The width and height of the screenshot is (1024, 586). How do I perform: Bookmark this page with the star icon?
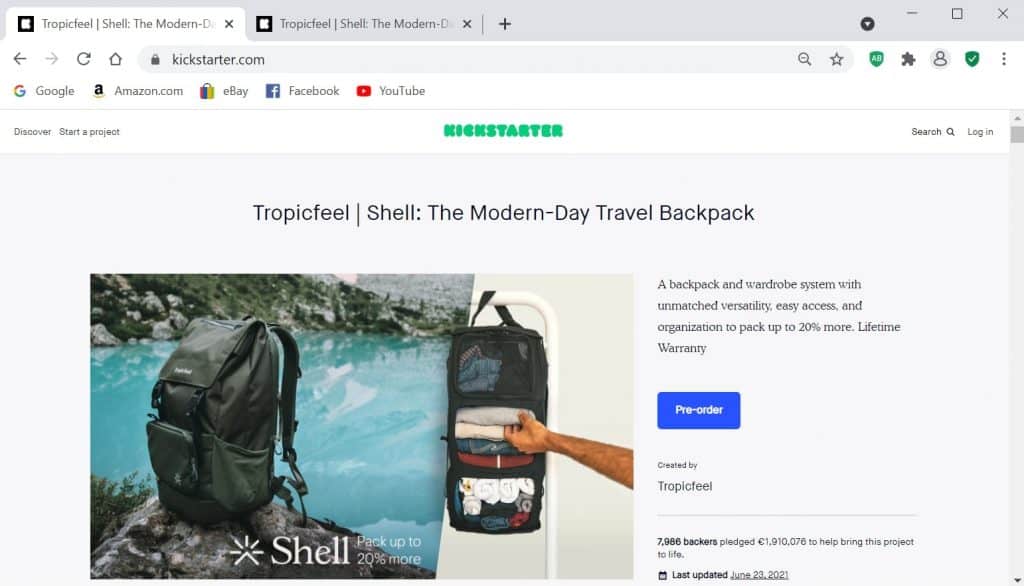pyautogui.click(x=837, y=59)
